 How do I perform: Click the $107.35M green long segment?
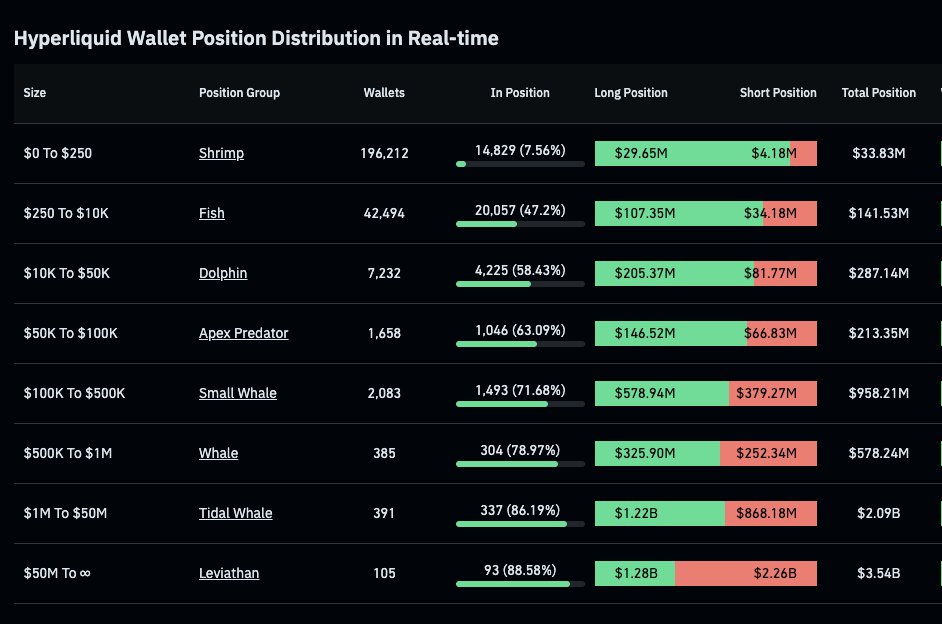coord(679,213)
